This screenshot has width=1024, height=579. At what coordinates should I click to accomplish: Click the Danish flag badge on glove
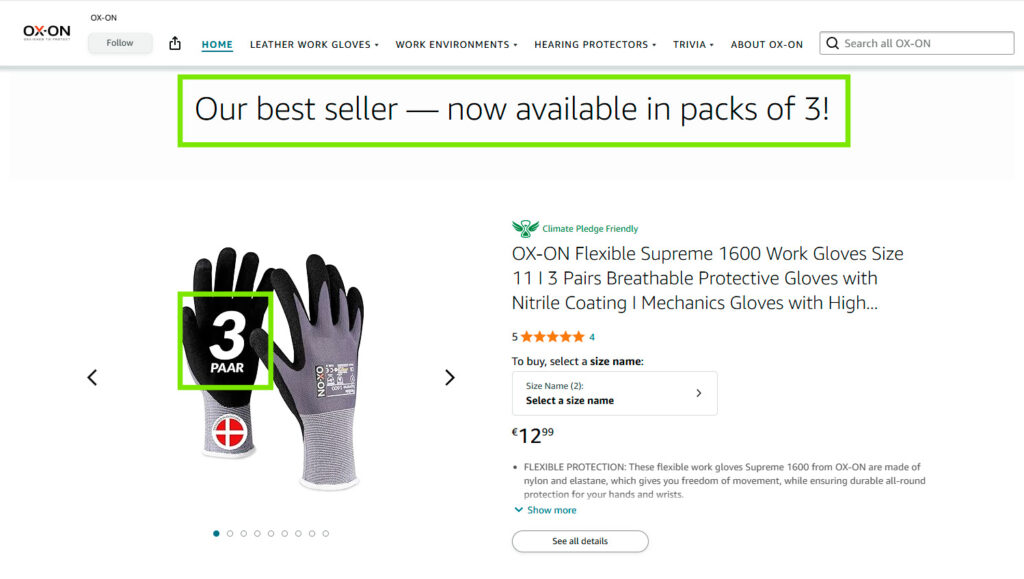coord(230,433)
